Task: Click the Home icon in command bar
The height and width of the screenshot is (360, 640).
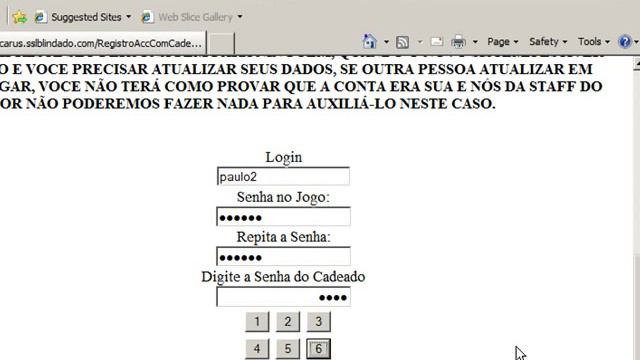Action: pos(369,41)
